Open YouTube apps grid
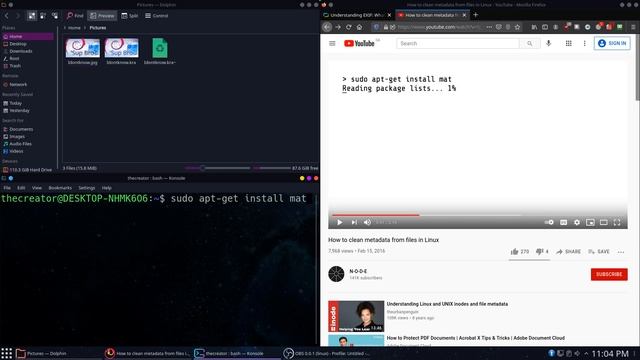This screenshot has height=360, width=640. click(x=569, y=43)
